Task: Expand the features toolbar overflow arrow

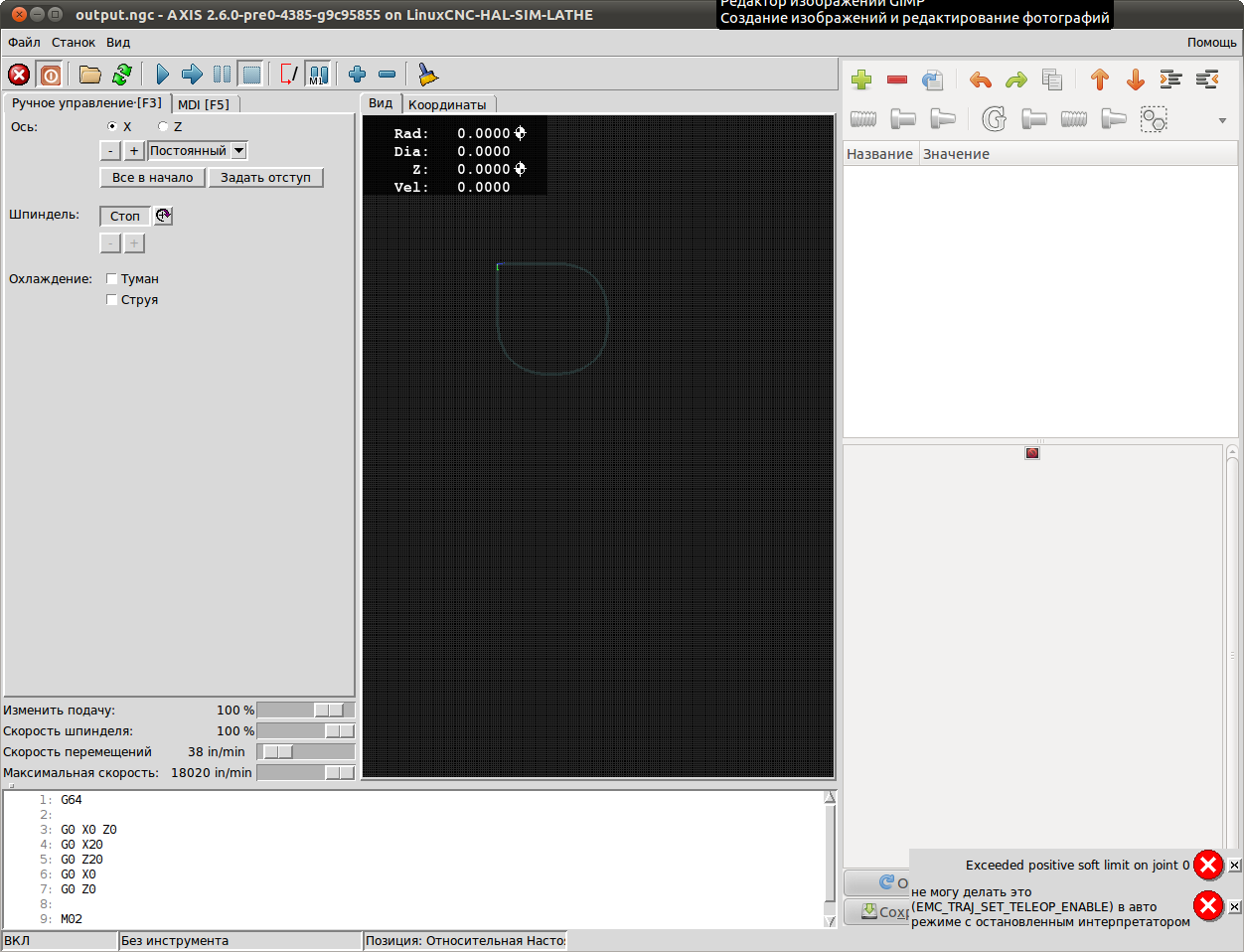Action: point(1222,121)
